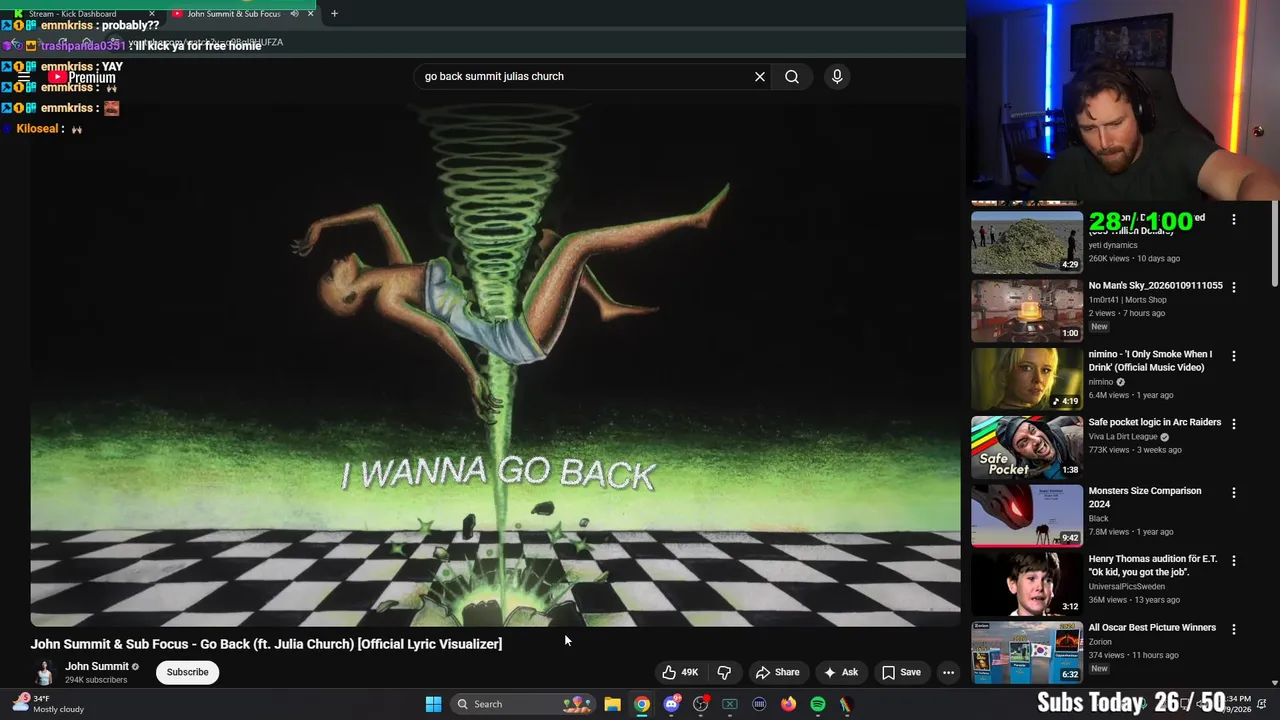The height and width of the screenshot is (720, 1280).
Task: Click the video title Go Back lyric visualizer
Action: click(x=266, y=644)
